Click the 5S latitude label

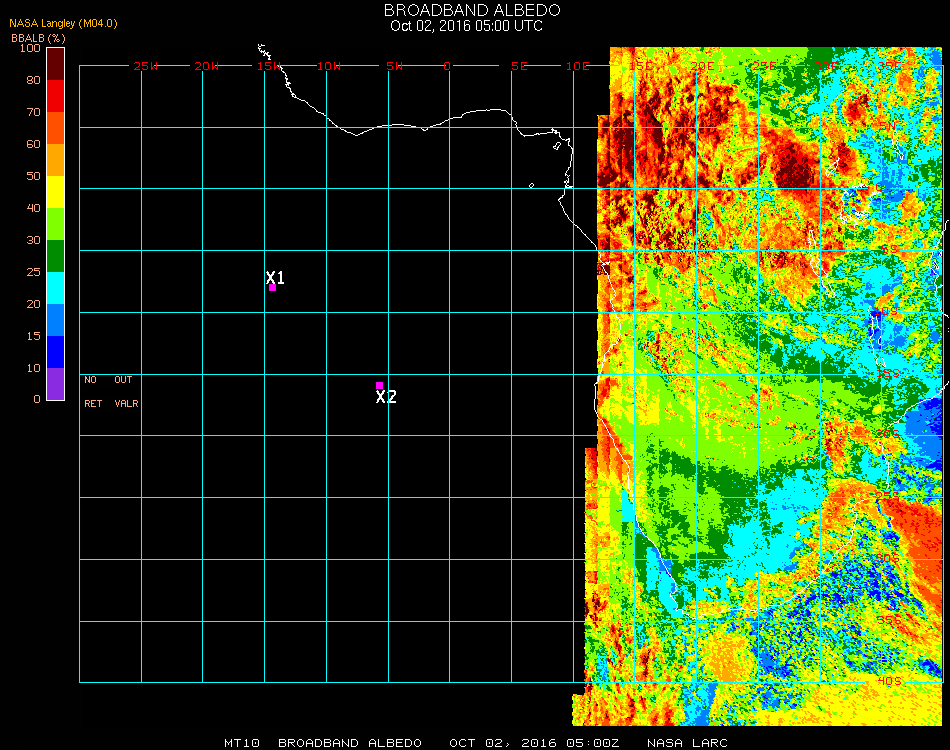pyautogui.click(x=889, y=250)
